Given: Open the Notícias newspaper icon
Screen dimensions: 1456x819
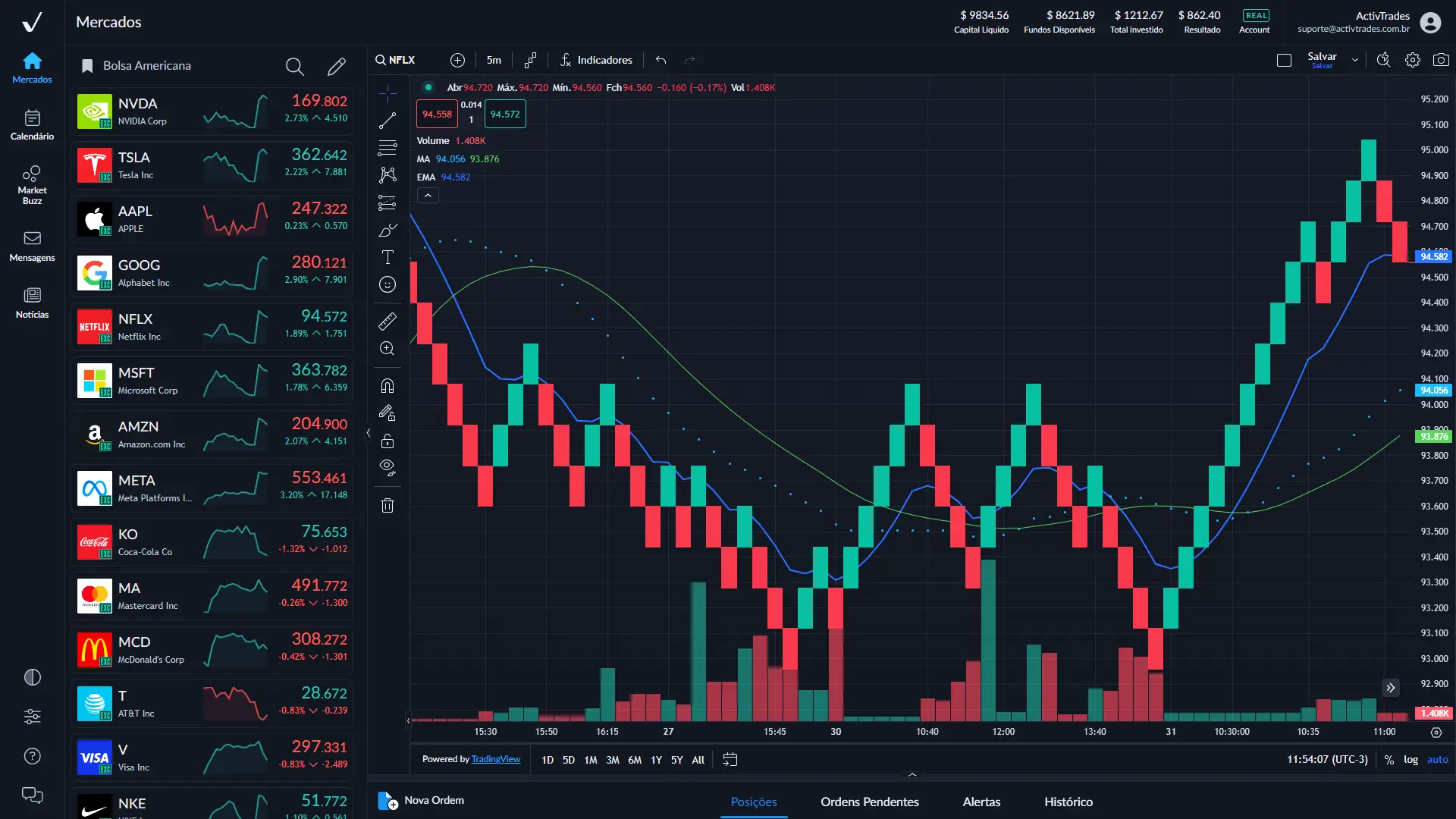Looking at the screenshot, I should [x=32, y=295].
